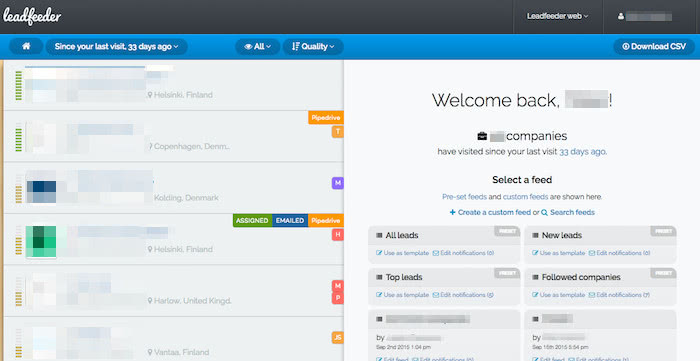Click the orange JS user badge
Viewport: 700px width, 361px height.
click(338, 337)
